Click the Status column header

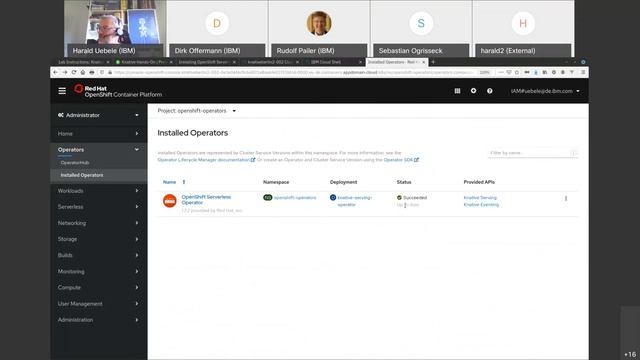click(x=404, y=182)
